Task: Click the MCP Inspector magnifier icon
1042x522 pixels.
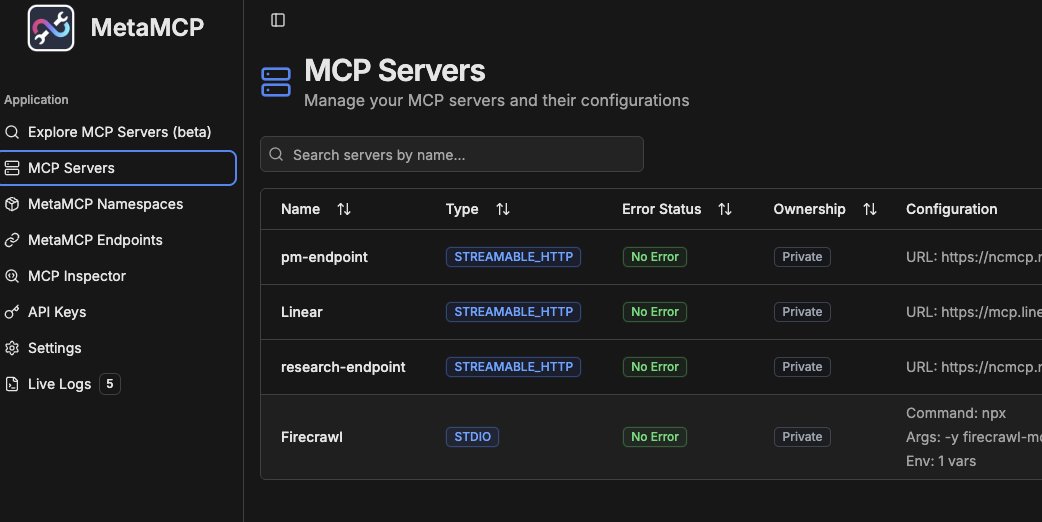Action: click(x=12, y=276)
